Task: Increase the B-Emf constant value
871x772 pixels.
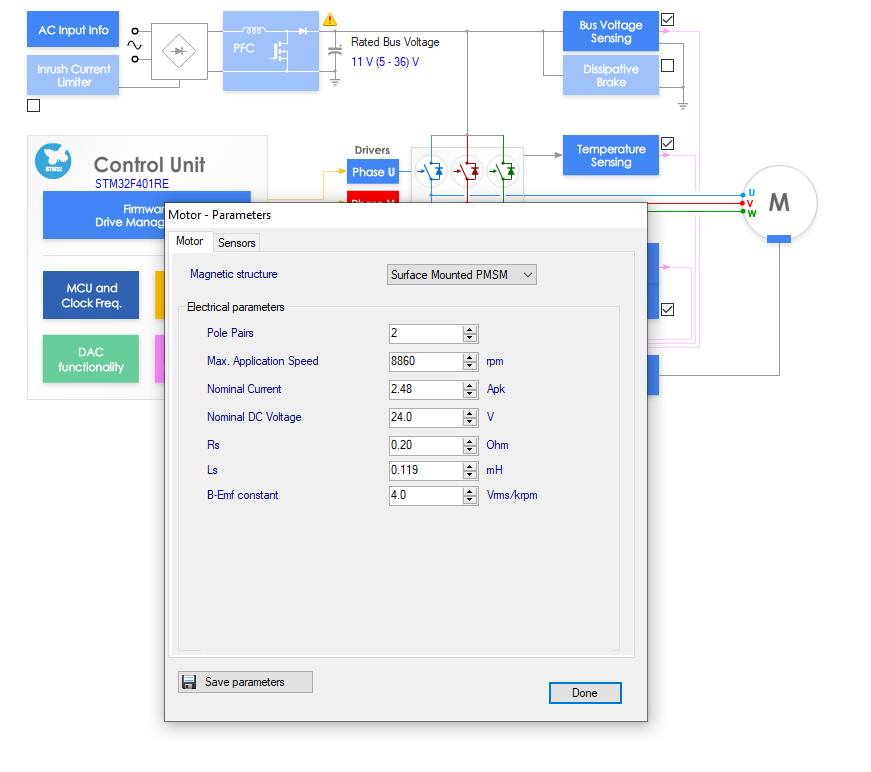Action: [470, 491]
